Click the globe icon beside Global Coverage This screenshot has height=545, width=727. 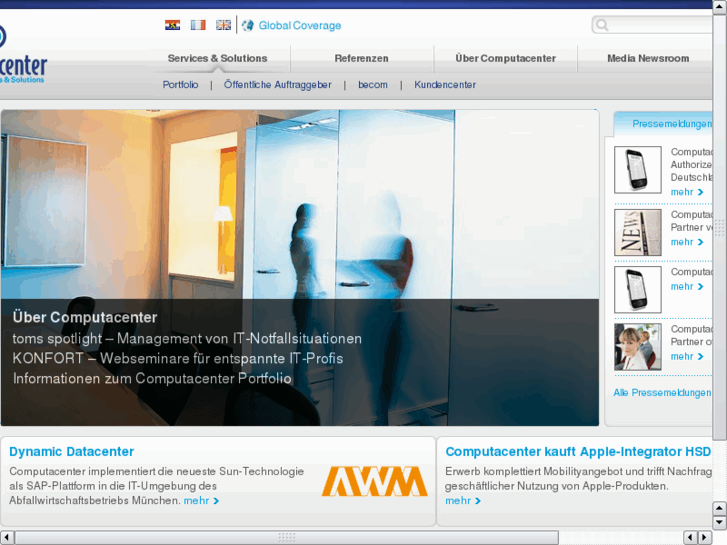(x=248, y=25)
